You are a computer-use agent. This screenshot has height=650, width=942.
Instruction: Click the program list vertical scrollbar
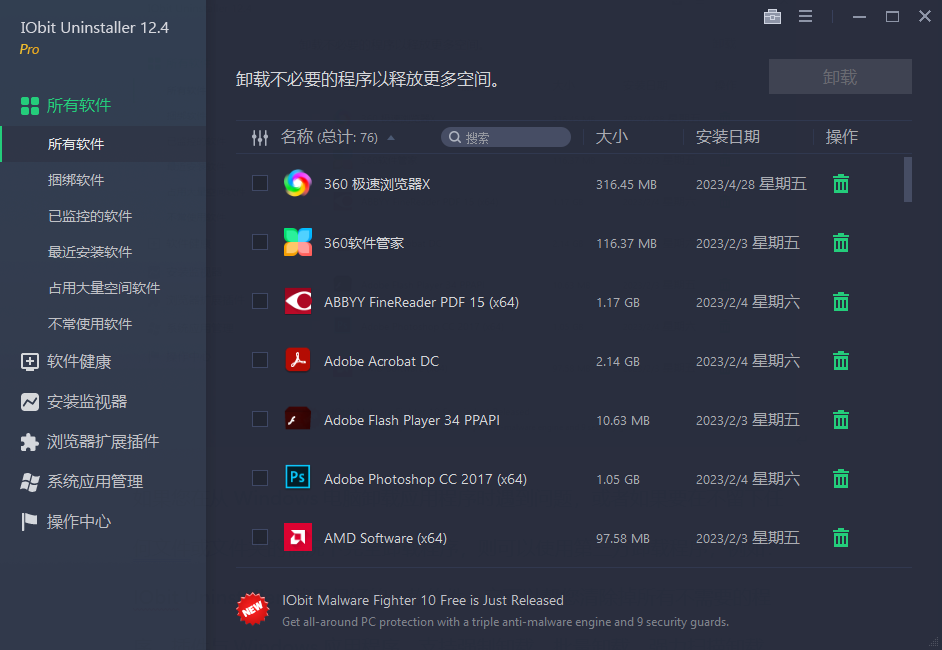(x=908, y=180)
